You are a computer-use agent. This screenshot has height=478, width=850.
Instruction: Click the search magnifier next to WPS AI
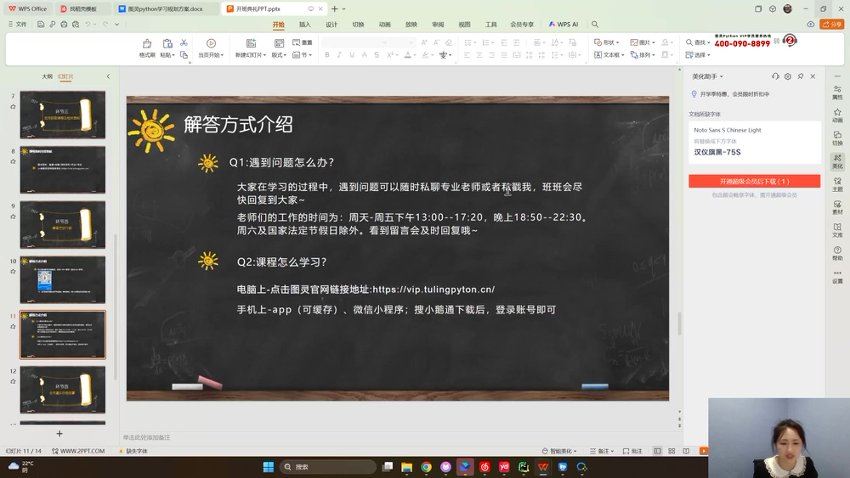[595, 24]
